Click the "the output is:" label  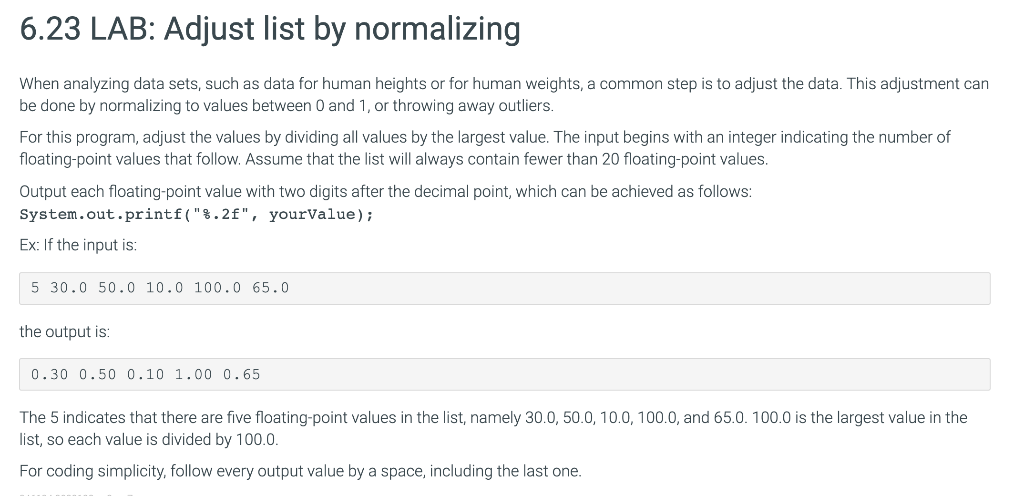pyautogui.click(x=65, y=332)
